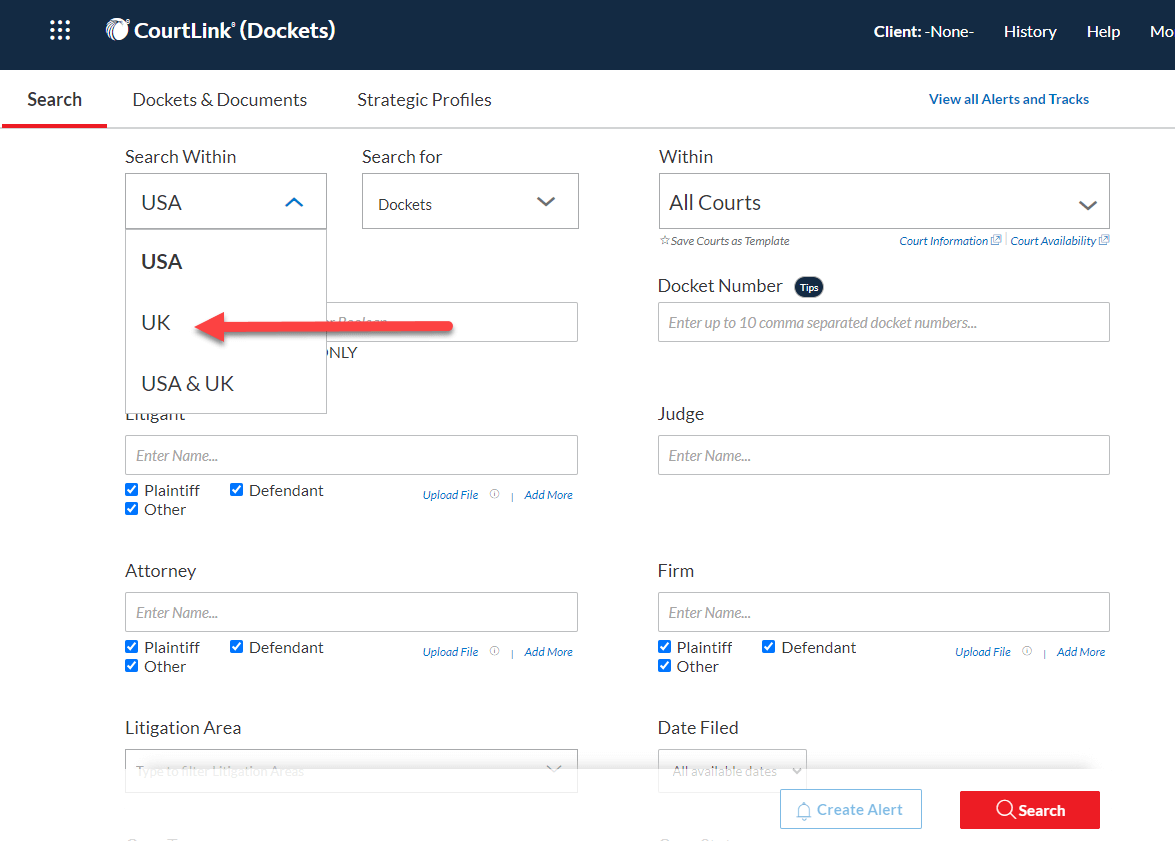Click the Save Courts as Template link
This screenshot has width=1175, height=841.
click(x=730, y=241)
